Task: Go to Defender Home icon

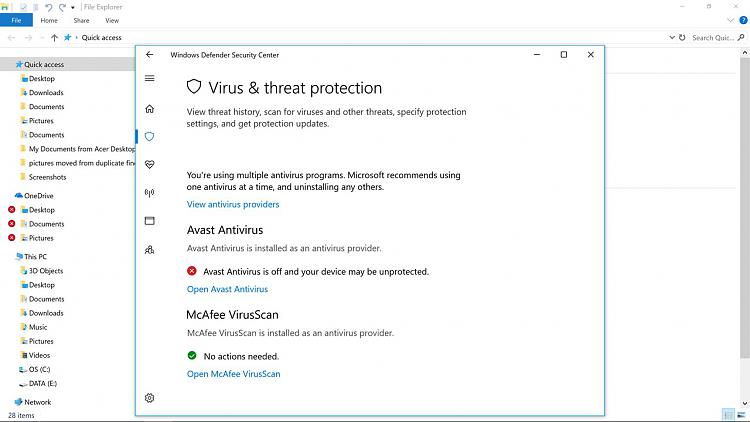Action: [150, 108]
